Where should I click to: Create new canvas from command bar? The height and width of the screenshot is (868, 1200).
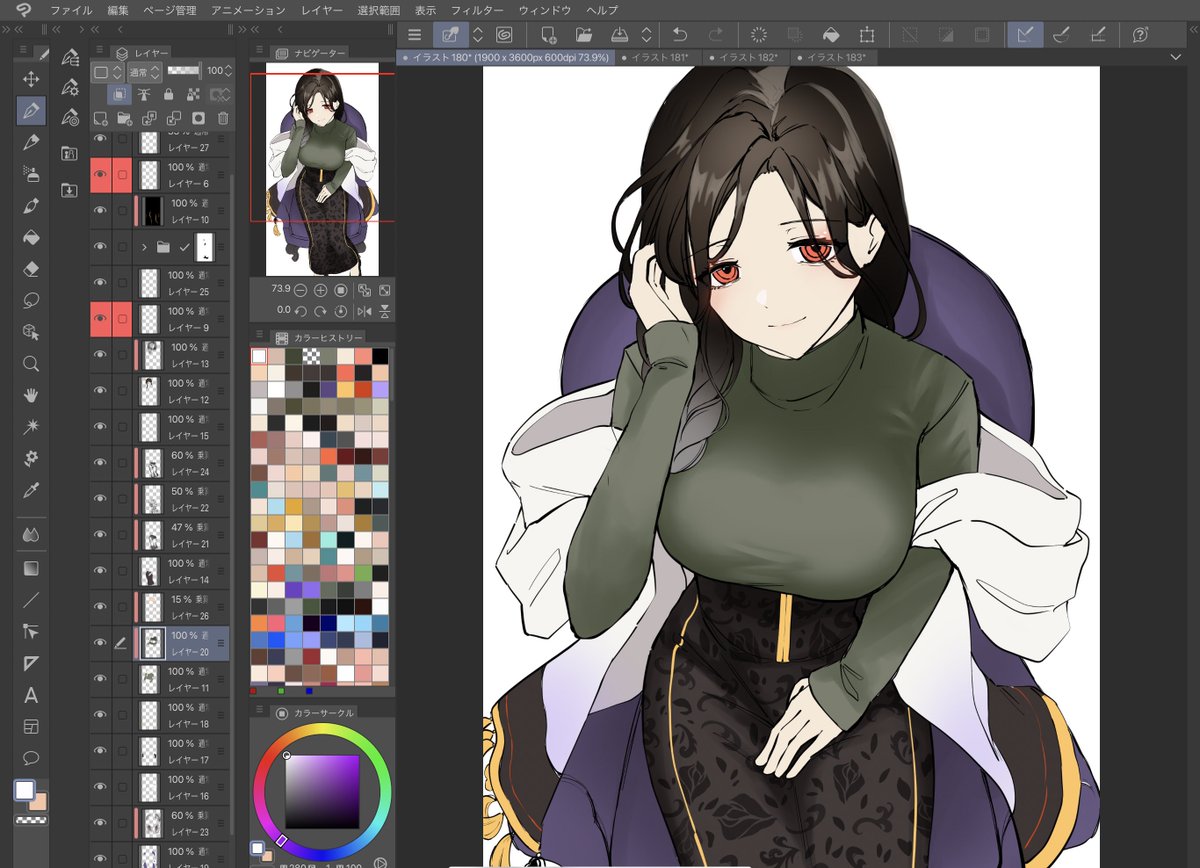click(x=549, y=35)
